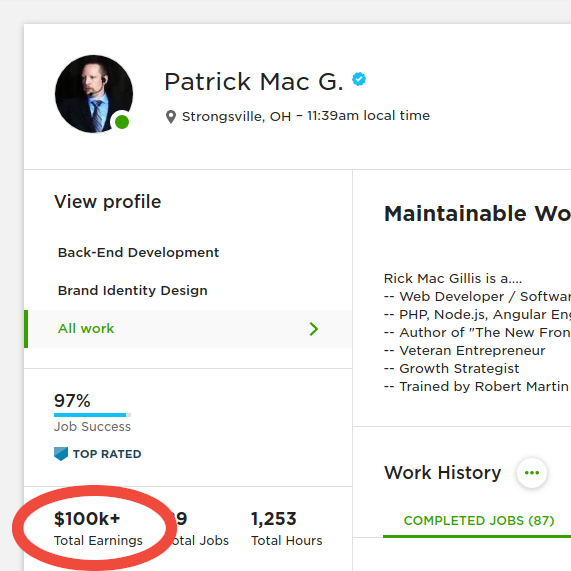Expand All work with the green chevron
Screen dimensions: 571x571
314,329
